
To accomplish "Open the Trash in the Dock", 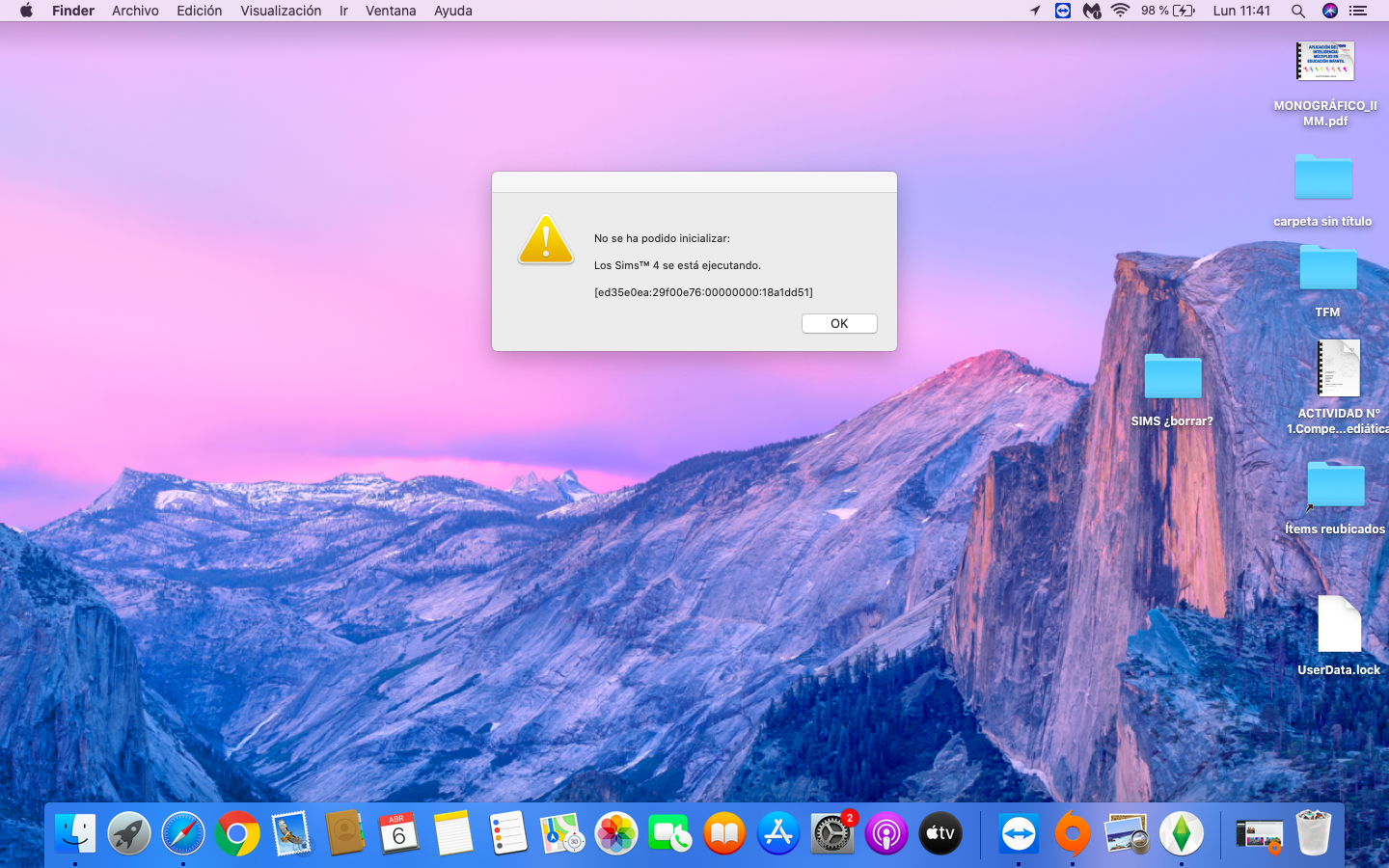I will pos(1313,833).
